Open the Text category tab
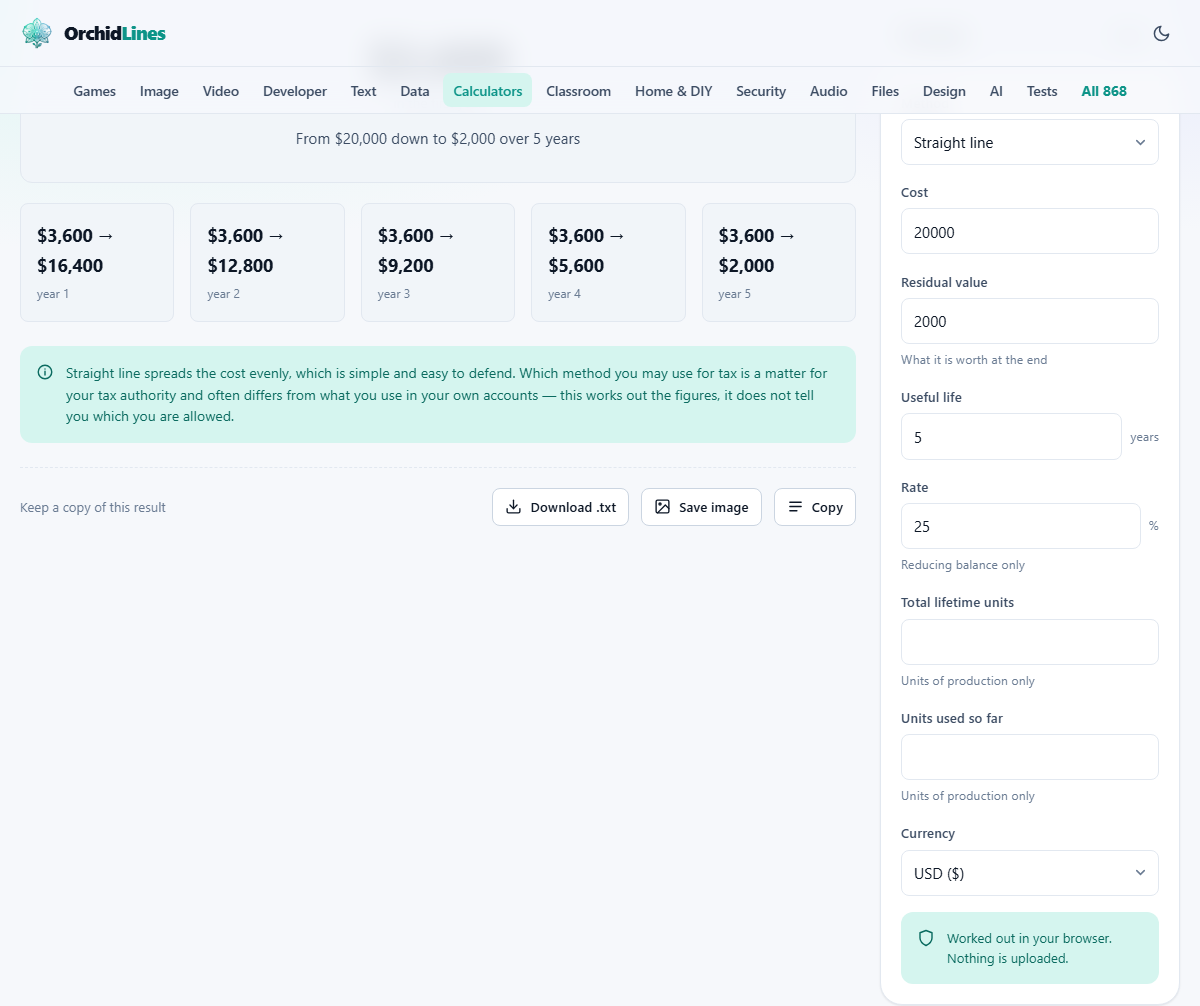Viewport: 1200px width, 1006px height. point(363,91)
